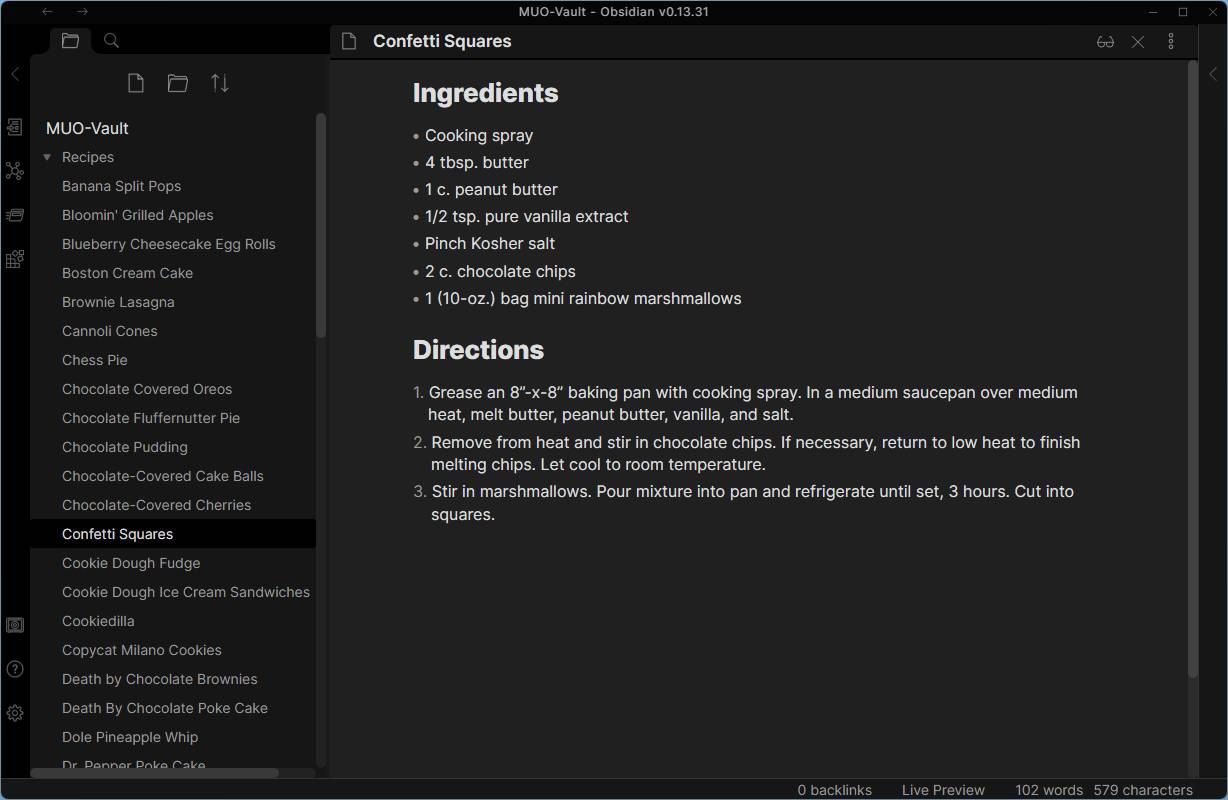Screen dimensions: 1228x800
Task: Create a new note
Action: pos(136,84)
